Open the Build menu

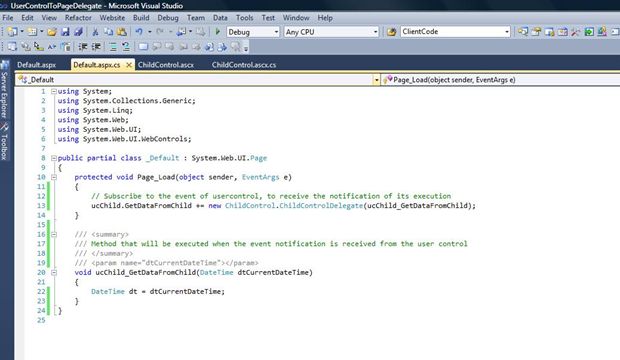[x=141, y=18]
